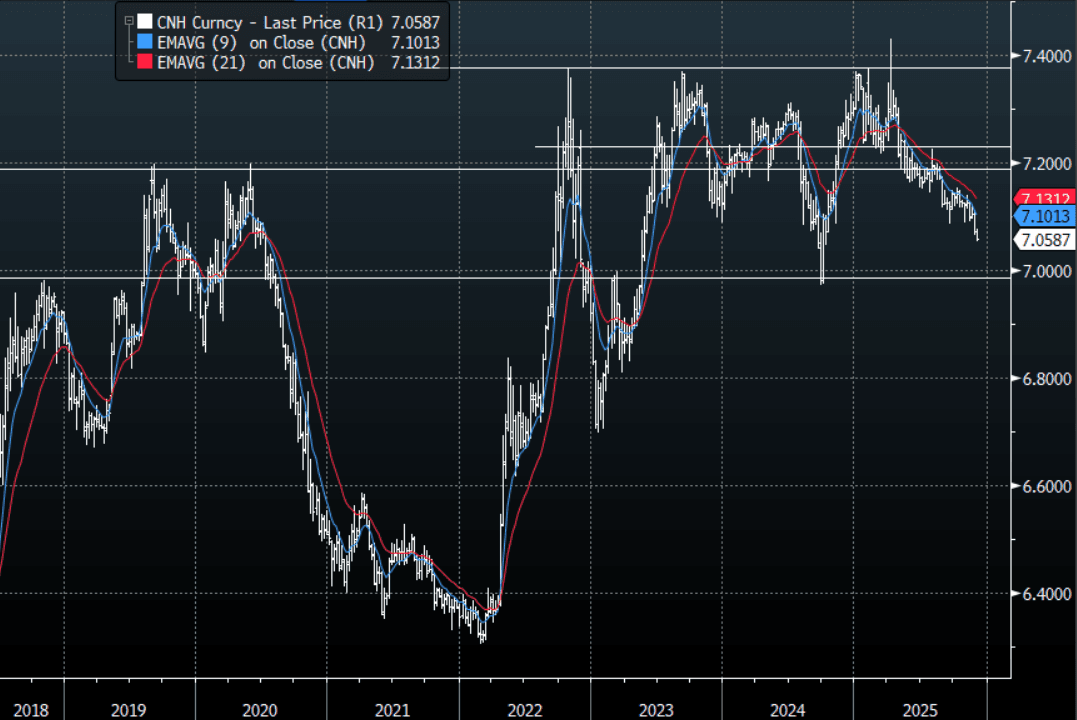Click the blue EMAVG (9) color swatch
The image size is (1077, 720).
145,42
